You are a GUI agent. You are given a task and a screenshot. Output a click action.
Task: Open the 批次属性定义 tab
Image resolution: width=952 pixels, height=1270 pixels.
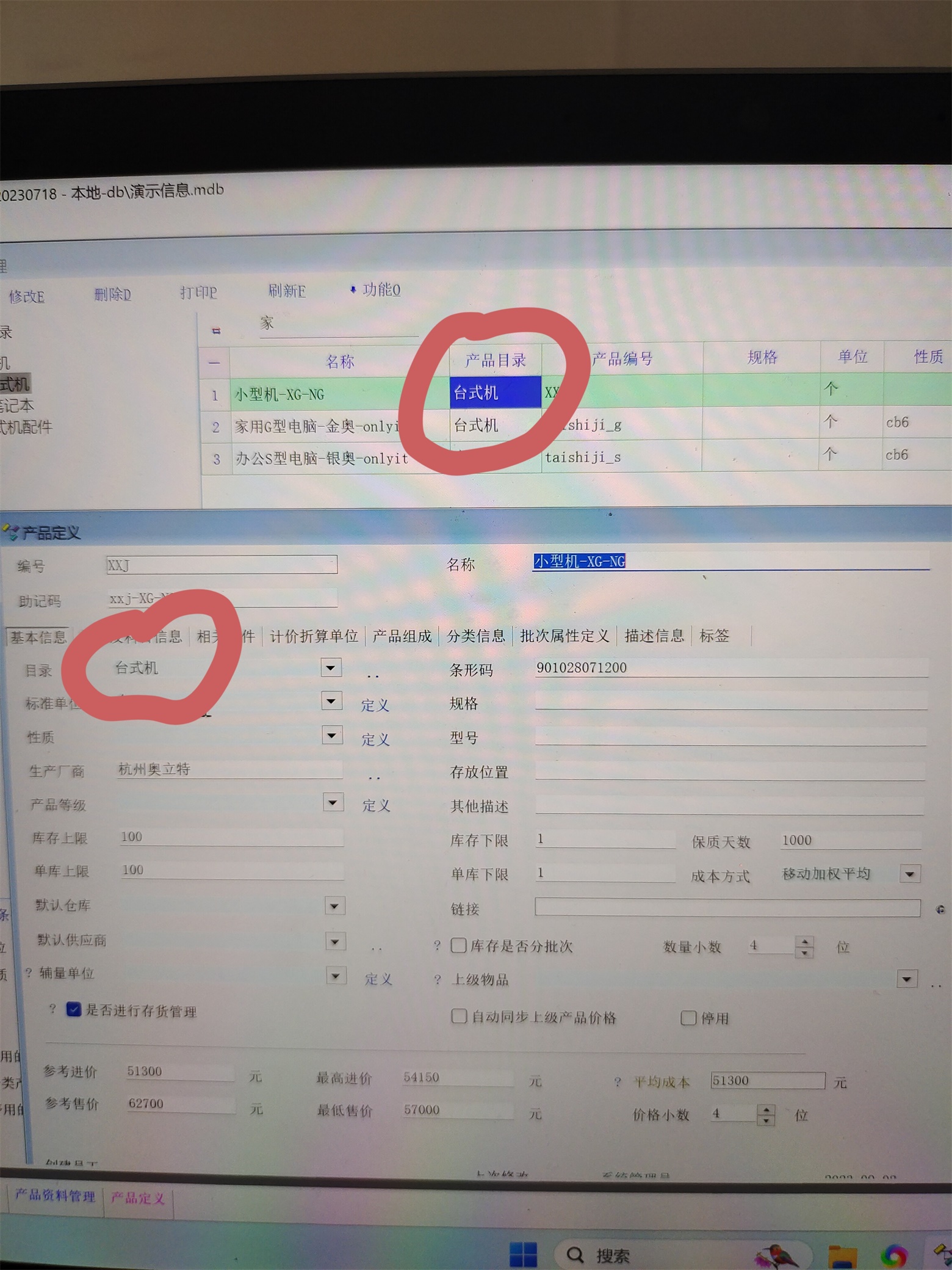(564, 636)
